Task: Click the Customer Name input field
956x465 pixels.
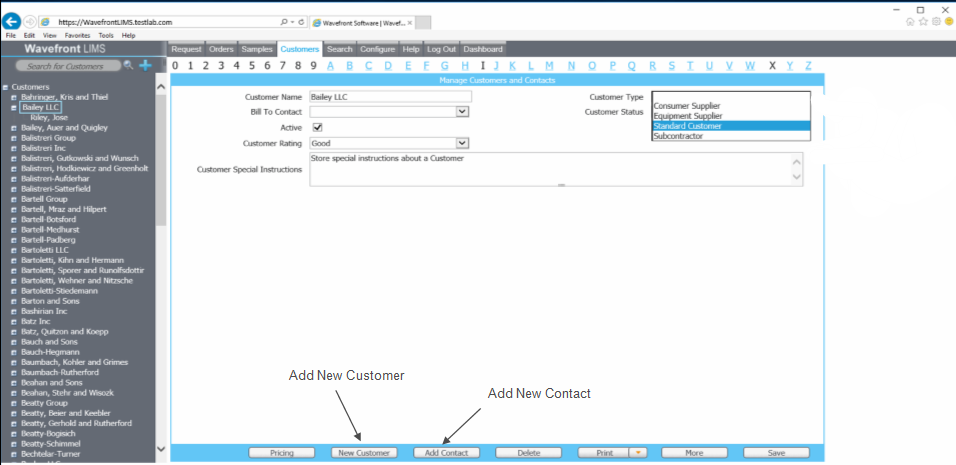Action: (390, 96)
